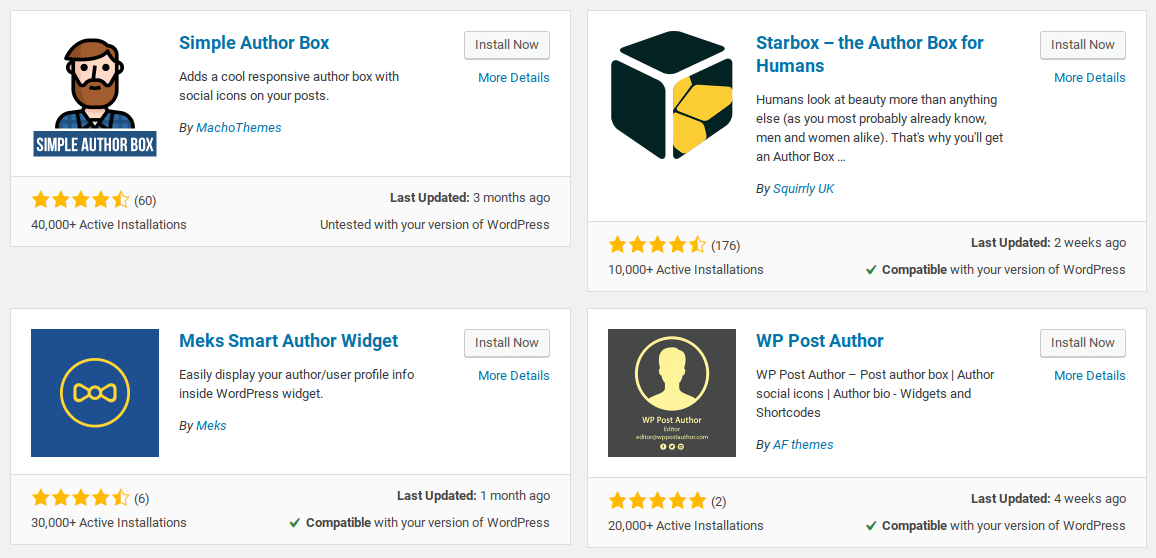Click the Meks Smart Author Widget star rating
This screenshot has width=1156, height=558.
coord(80,497)
